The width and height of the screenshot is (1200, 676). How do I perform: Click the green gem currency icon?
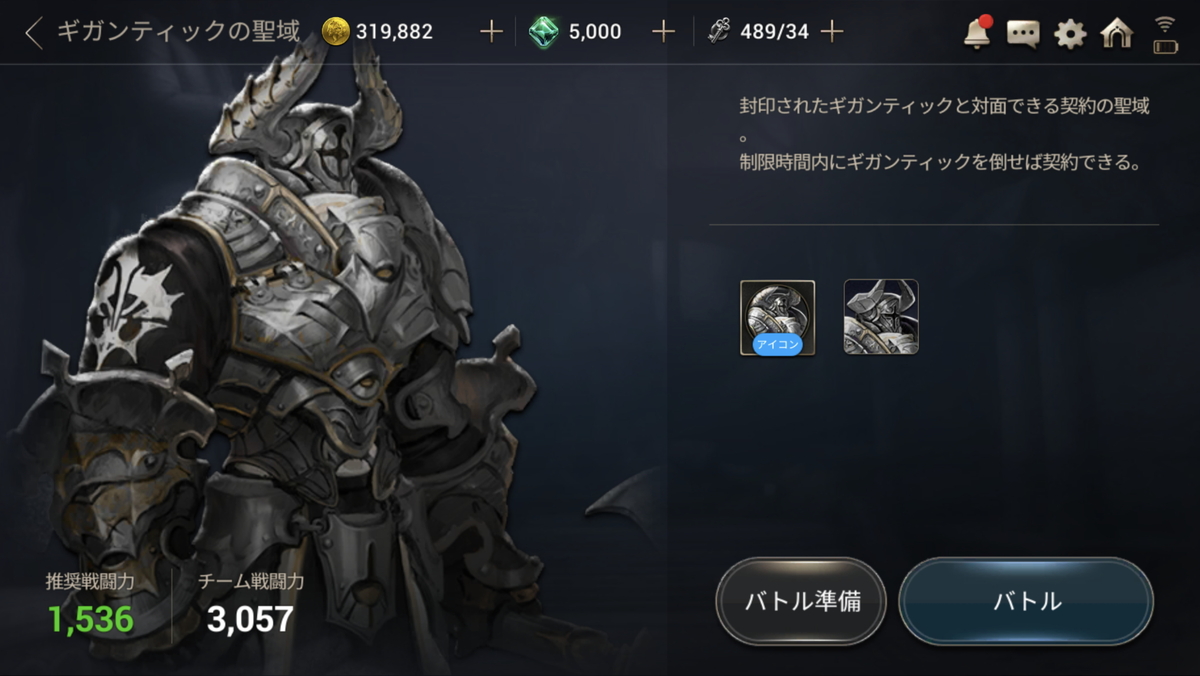coord(544,32)
